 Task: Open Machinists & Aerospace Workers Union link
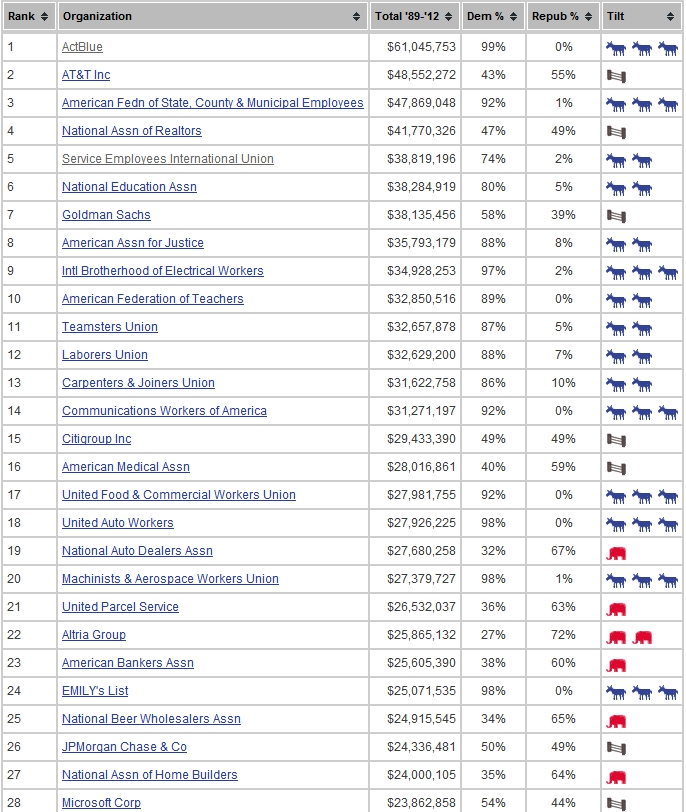coord(170,578)
